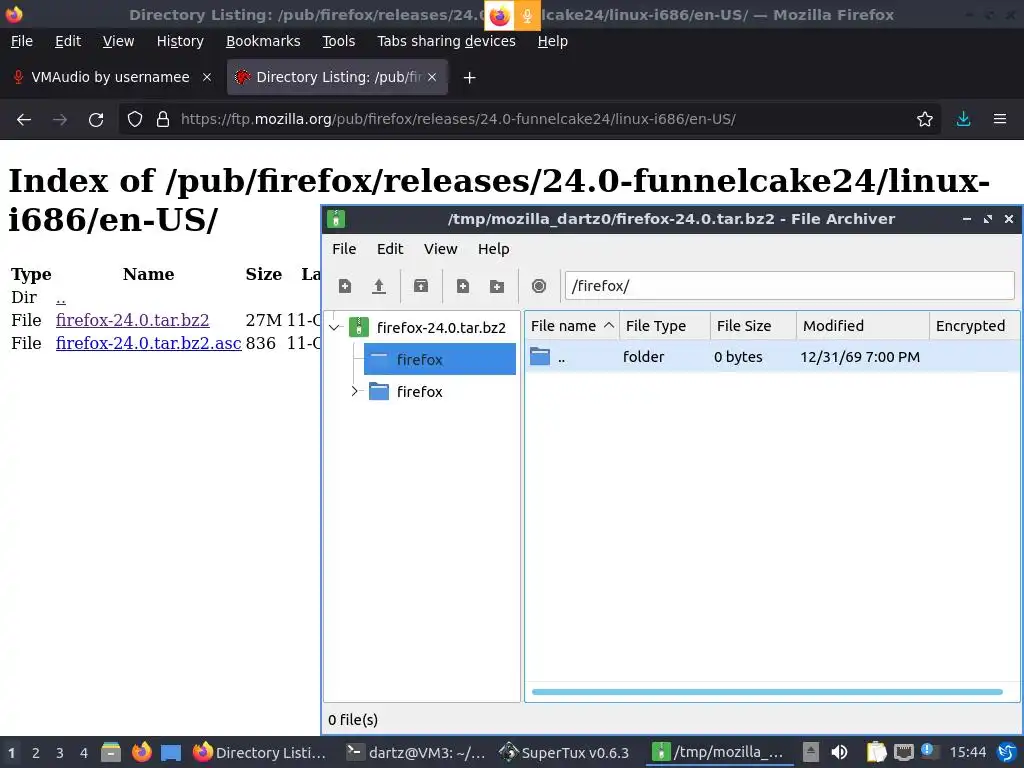Screen dimensions: 1024x768
Task: Open View menu in File Archiver
Action: (441, 249)
